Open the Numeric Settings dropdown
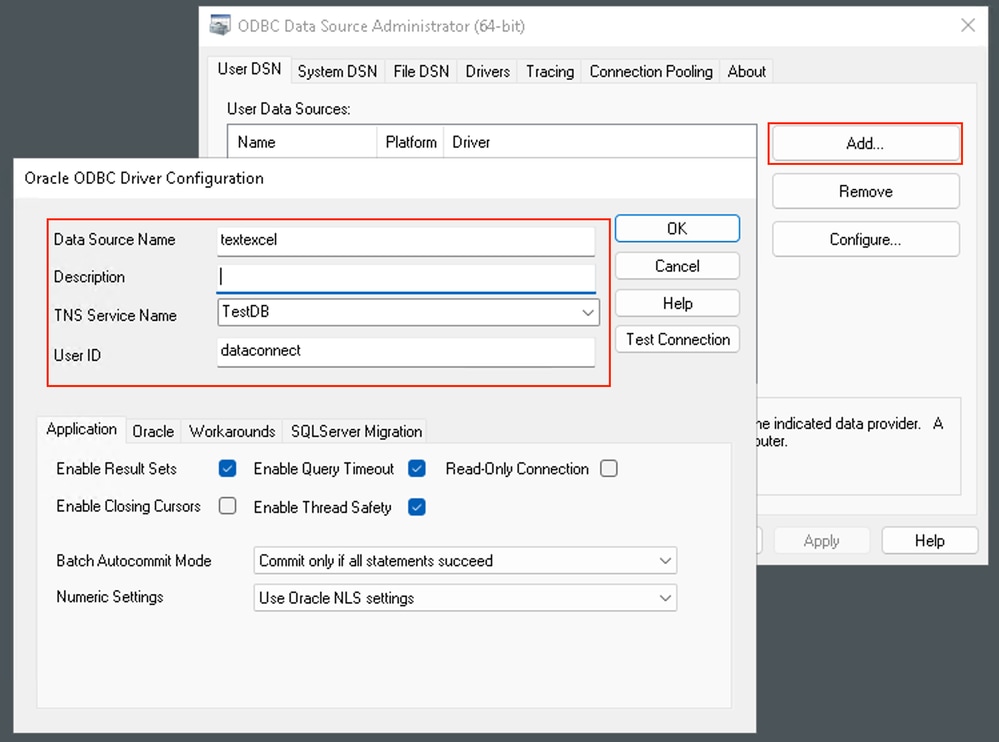The width and height of the screenshot is (999, 742). click(465, 598)
